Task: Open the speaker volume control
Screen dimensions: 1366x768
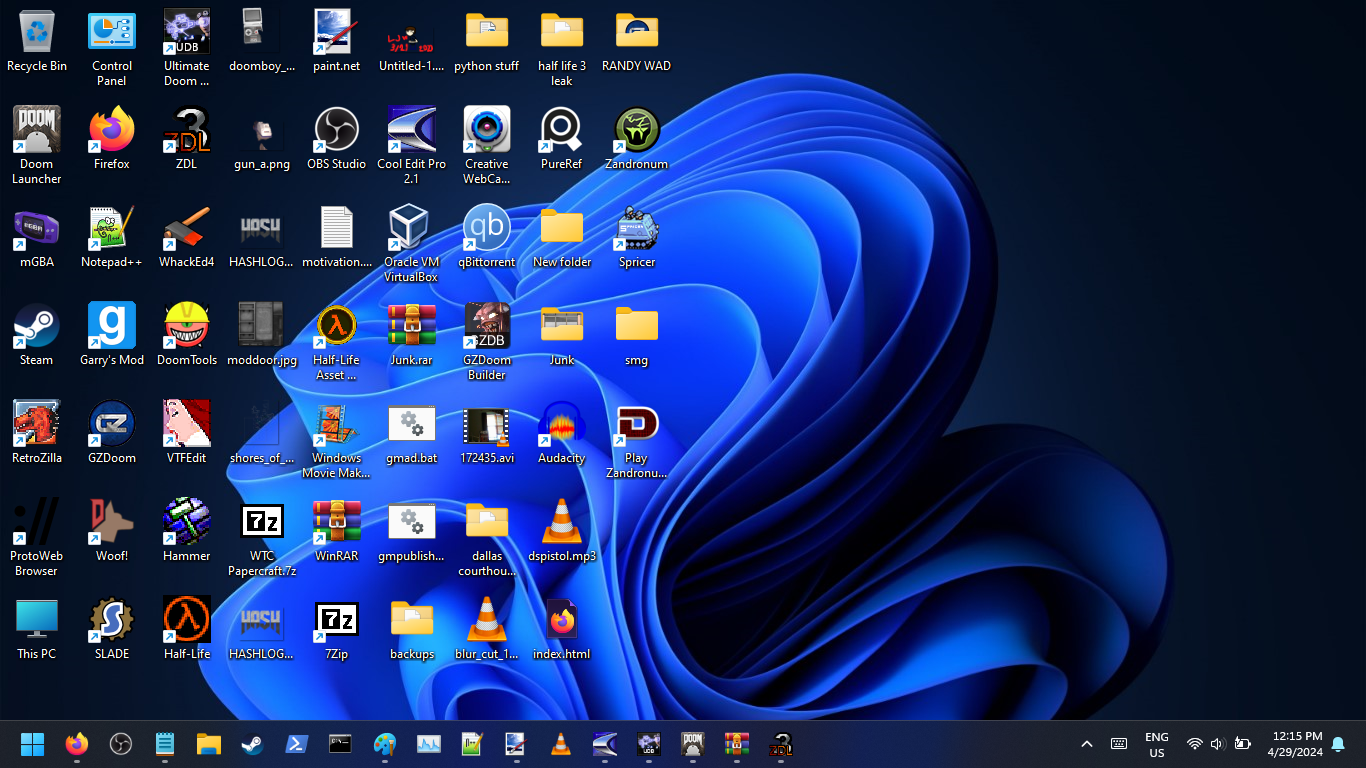Action: pyautogui.click(x=1217, y=744)
